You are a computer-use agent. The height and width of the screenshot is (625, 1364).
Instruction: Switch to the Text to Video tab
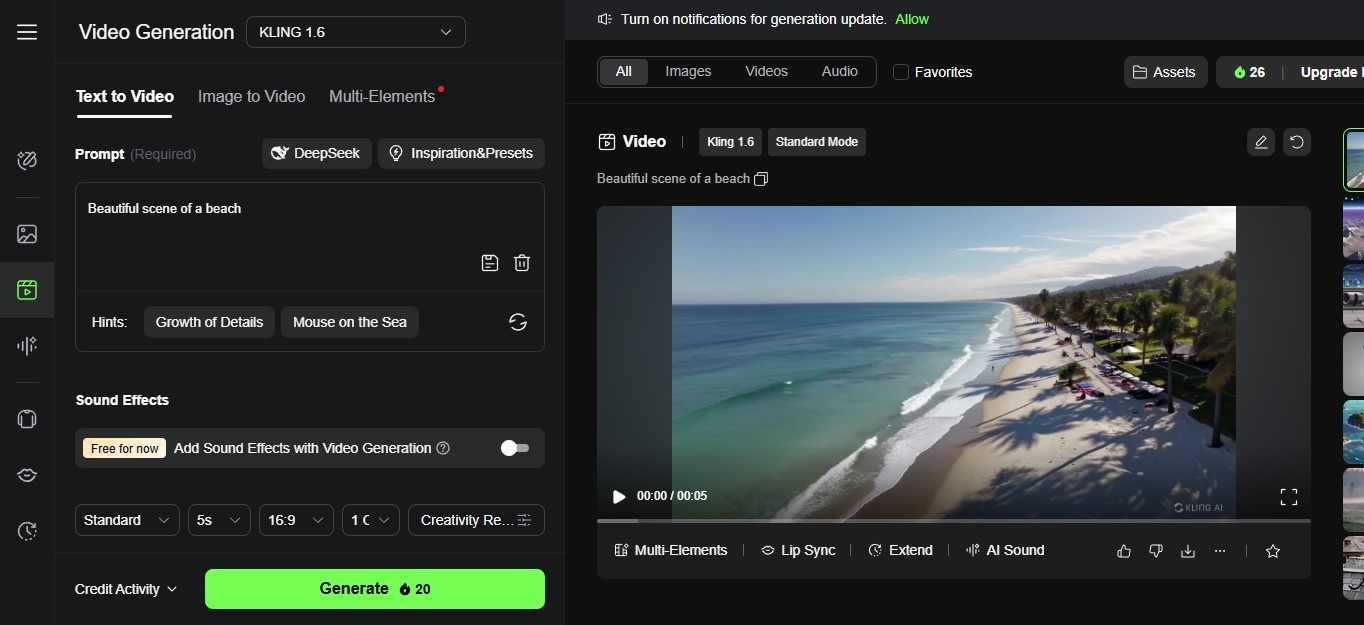pos(125,96)
